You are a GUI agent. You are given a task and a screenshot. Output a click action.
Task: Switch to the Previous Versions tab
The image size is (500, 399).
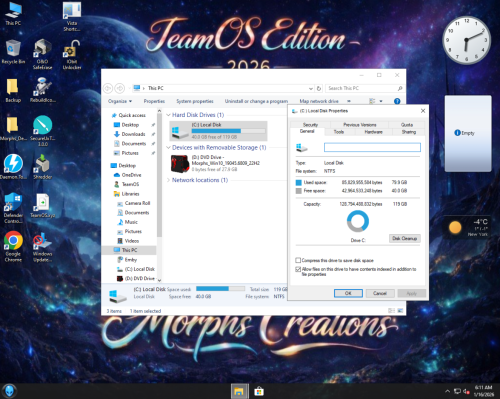(x=360, y=125)
